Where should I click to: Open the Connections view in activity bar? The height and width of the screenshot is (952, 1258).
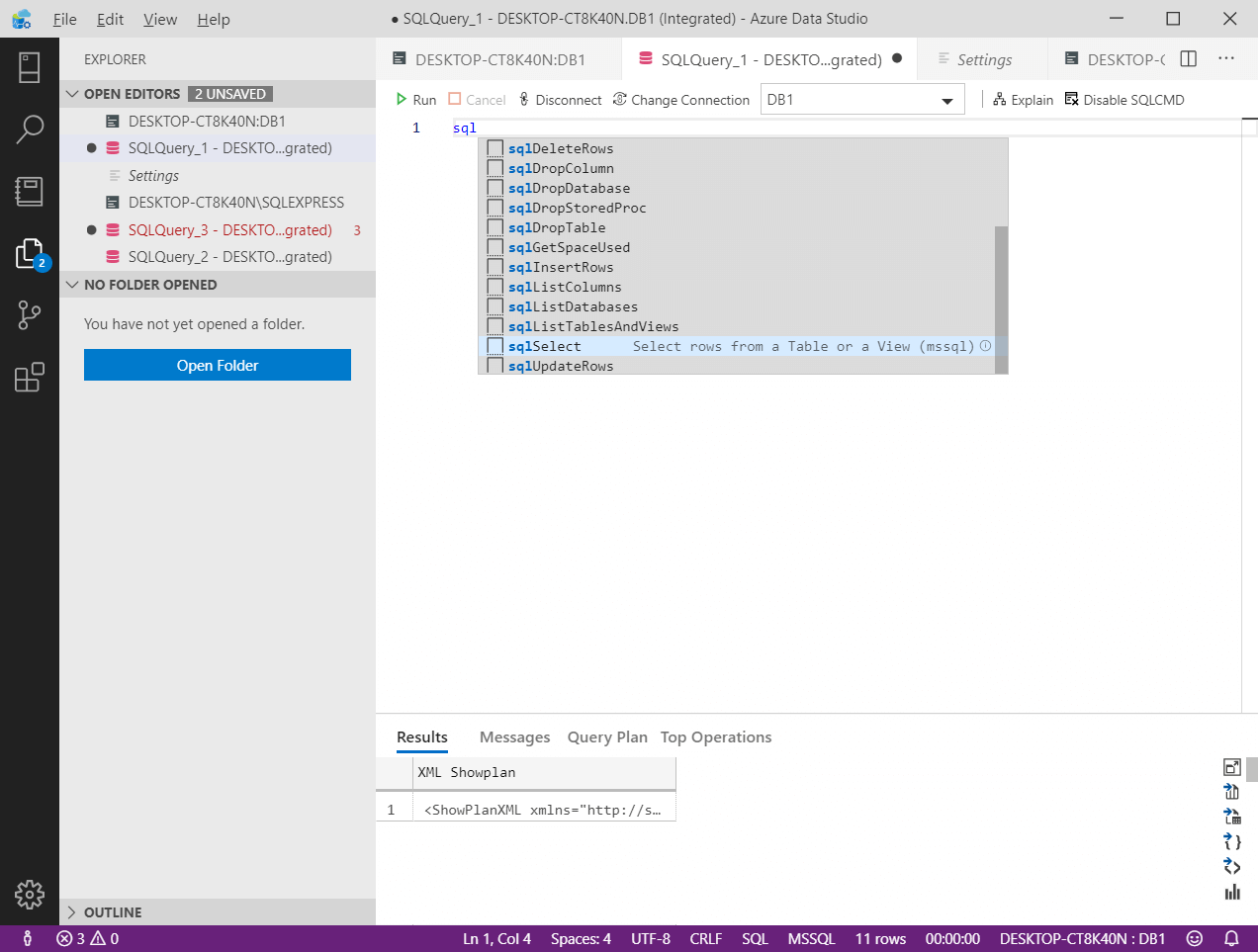click(x=30, y=67)
